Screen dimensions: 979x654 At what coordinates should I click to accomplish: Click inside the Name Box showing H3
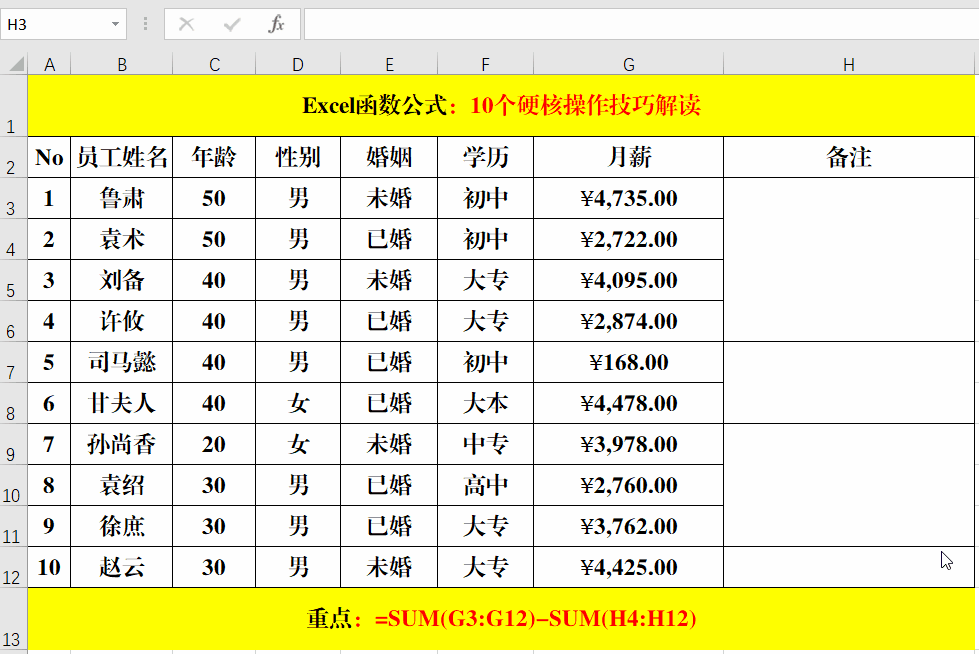click(55, 24)
